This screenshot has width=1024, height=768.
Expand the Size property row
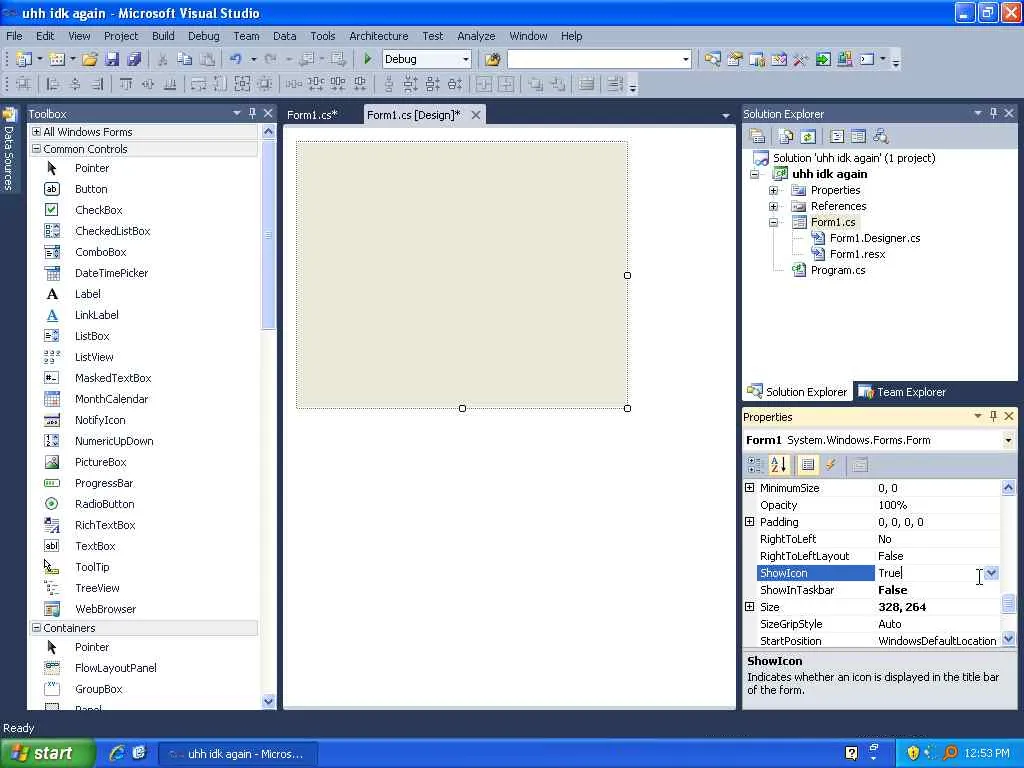(x=750, y=607)
